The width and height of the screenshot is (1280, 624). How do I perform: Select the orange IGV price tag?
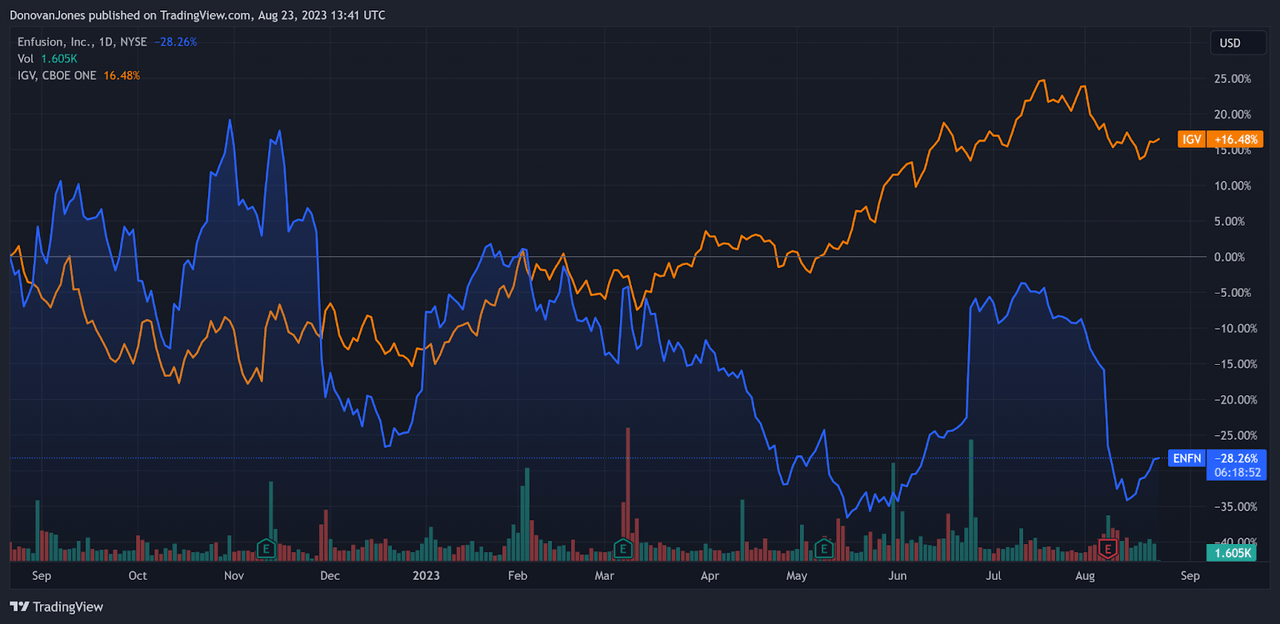coord(1191,139)
